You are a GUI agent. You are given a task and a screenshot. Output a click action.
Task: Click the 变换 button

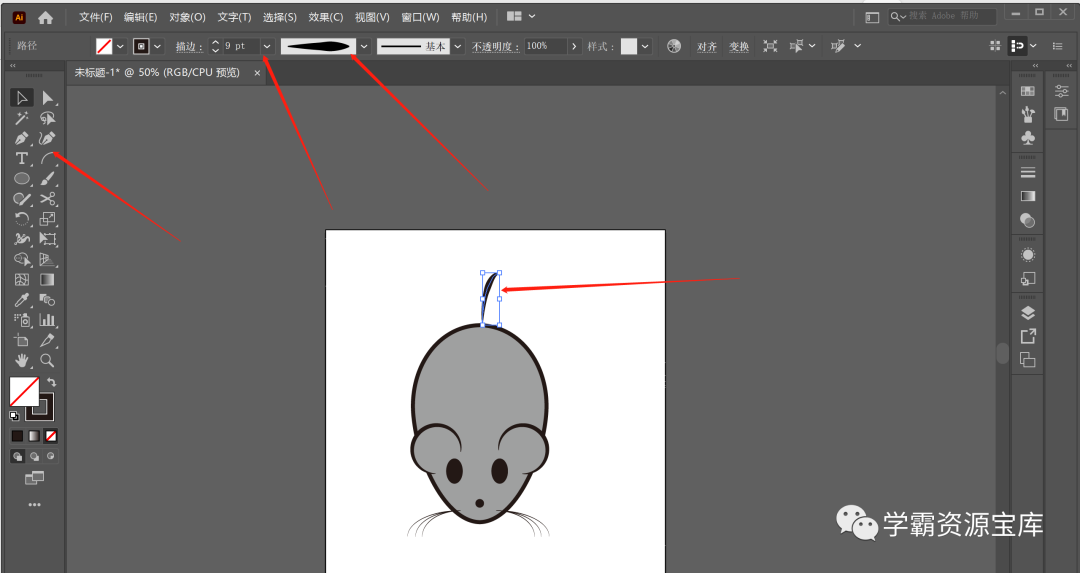(738, 47)
